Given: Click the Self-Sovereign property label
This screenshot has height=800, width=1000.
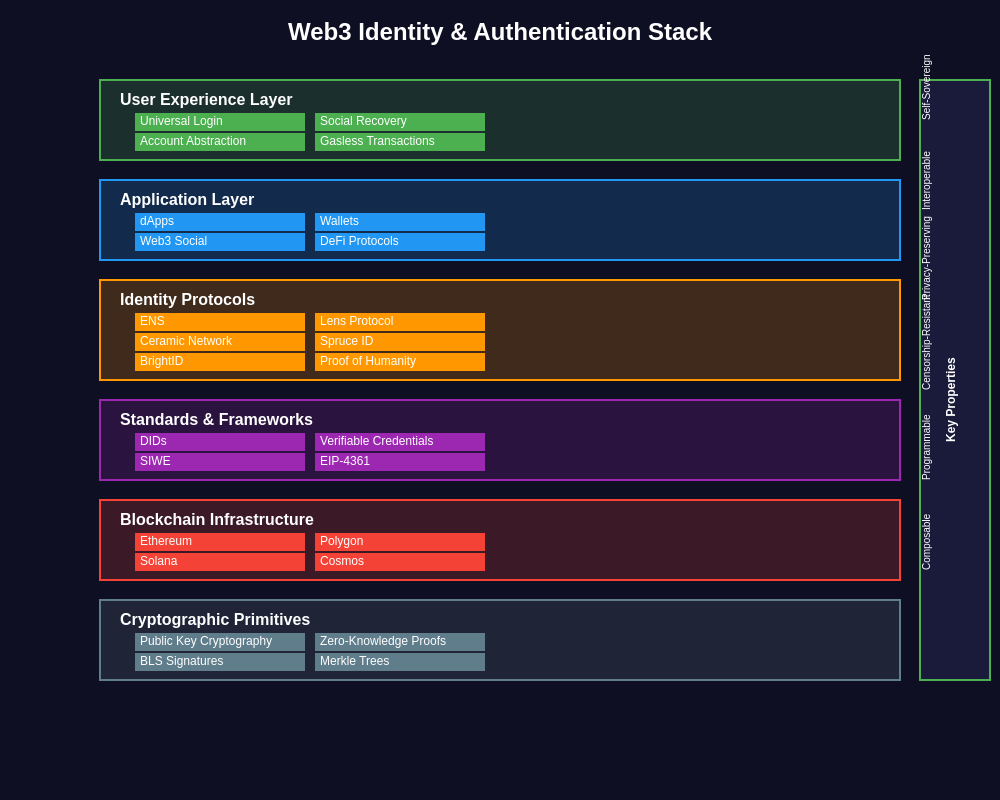Looking at the screenshot, I should click(x=927, y=87).
